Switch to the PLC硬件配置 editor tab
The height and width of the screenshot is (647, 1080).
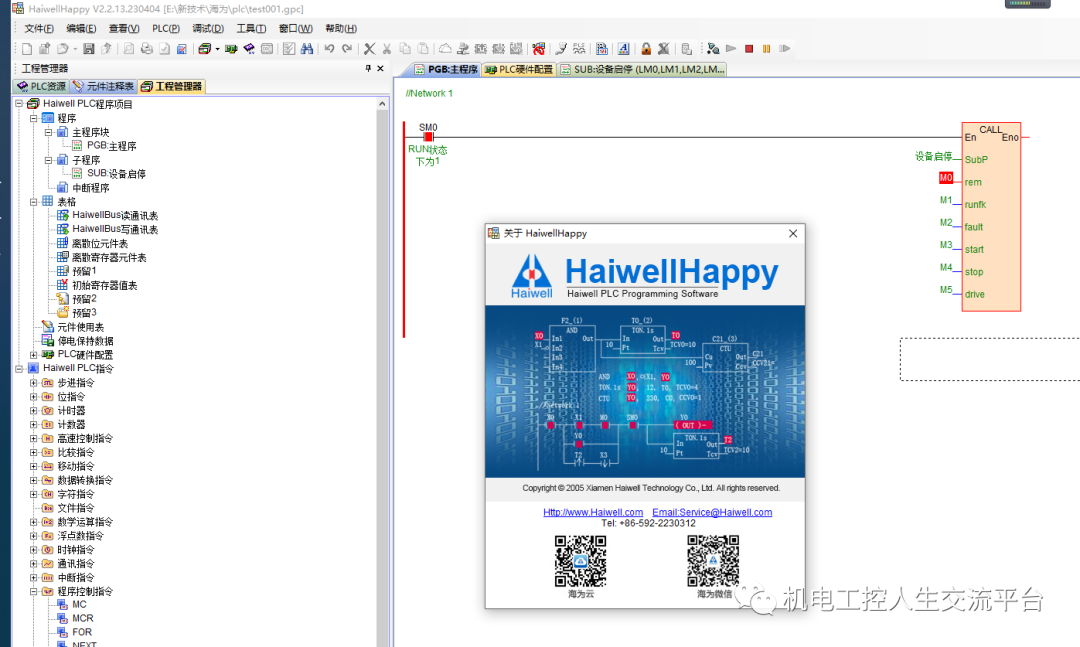click(519, 70)
